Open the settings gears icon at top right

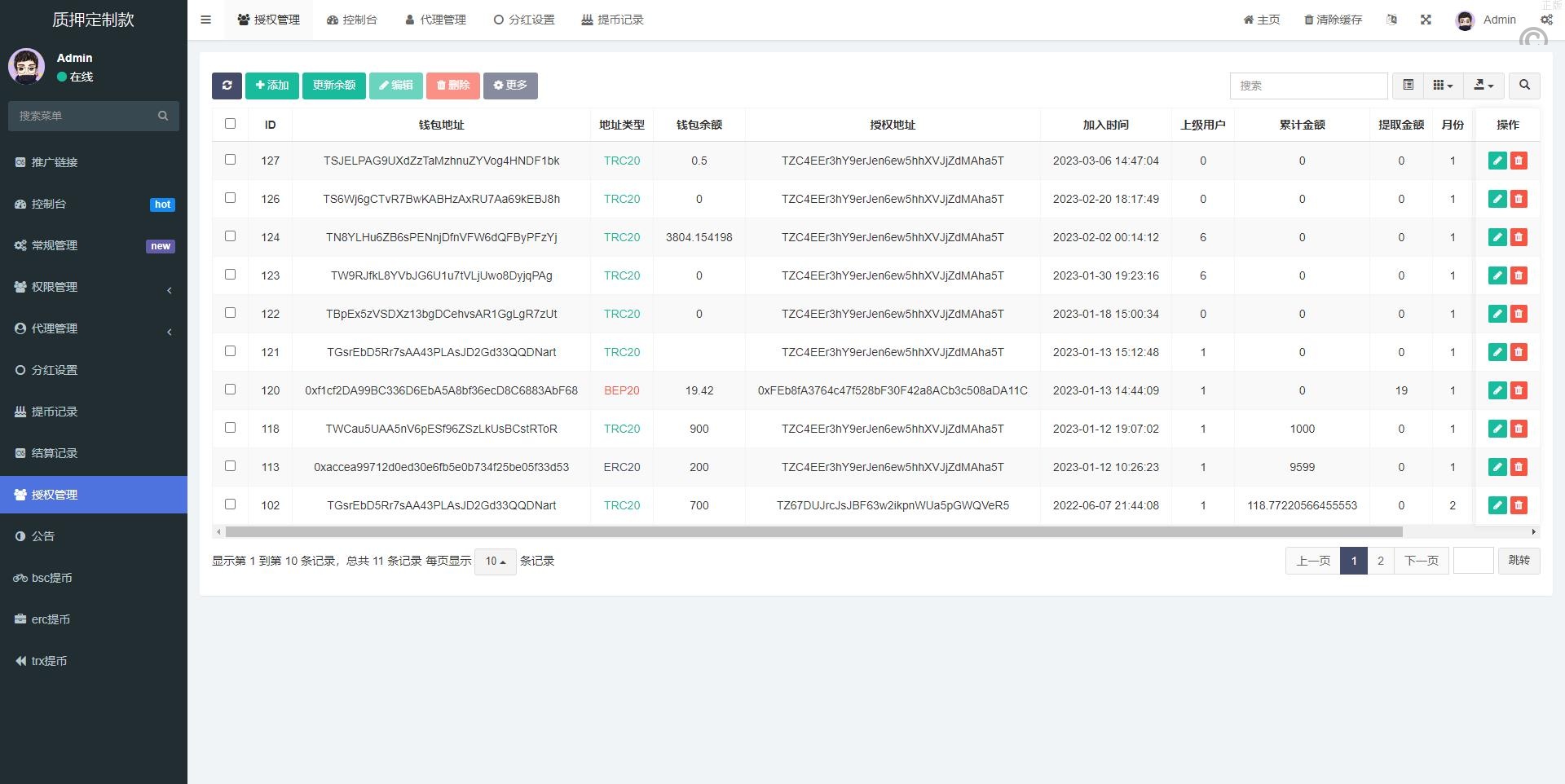(1546, 20)
